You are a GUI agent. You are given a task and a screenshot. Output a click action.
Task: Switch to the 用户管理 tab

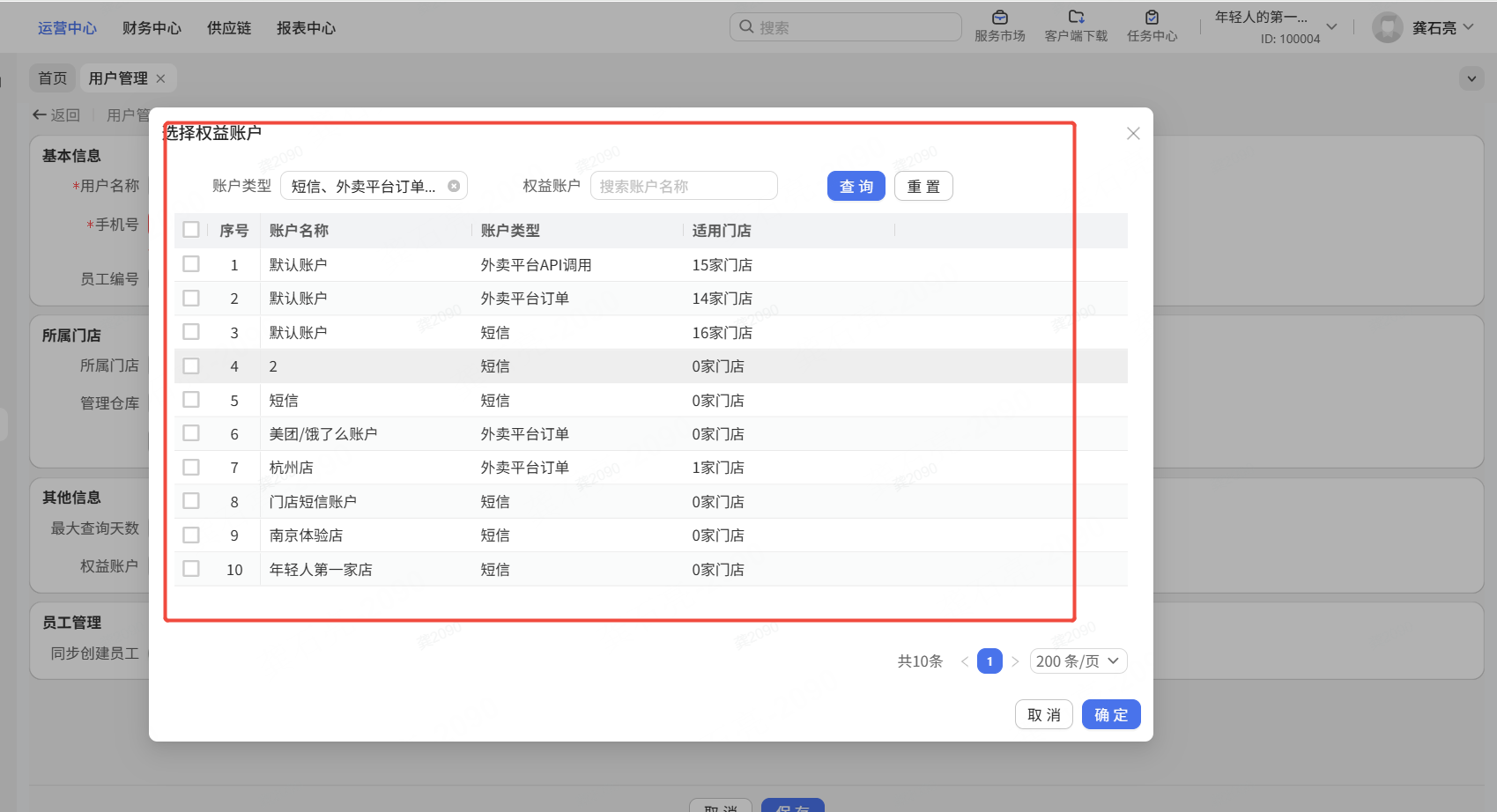[118, 78]
